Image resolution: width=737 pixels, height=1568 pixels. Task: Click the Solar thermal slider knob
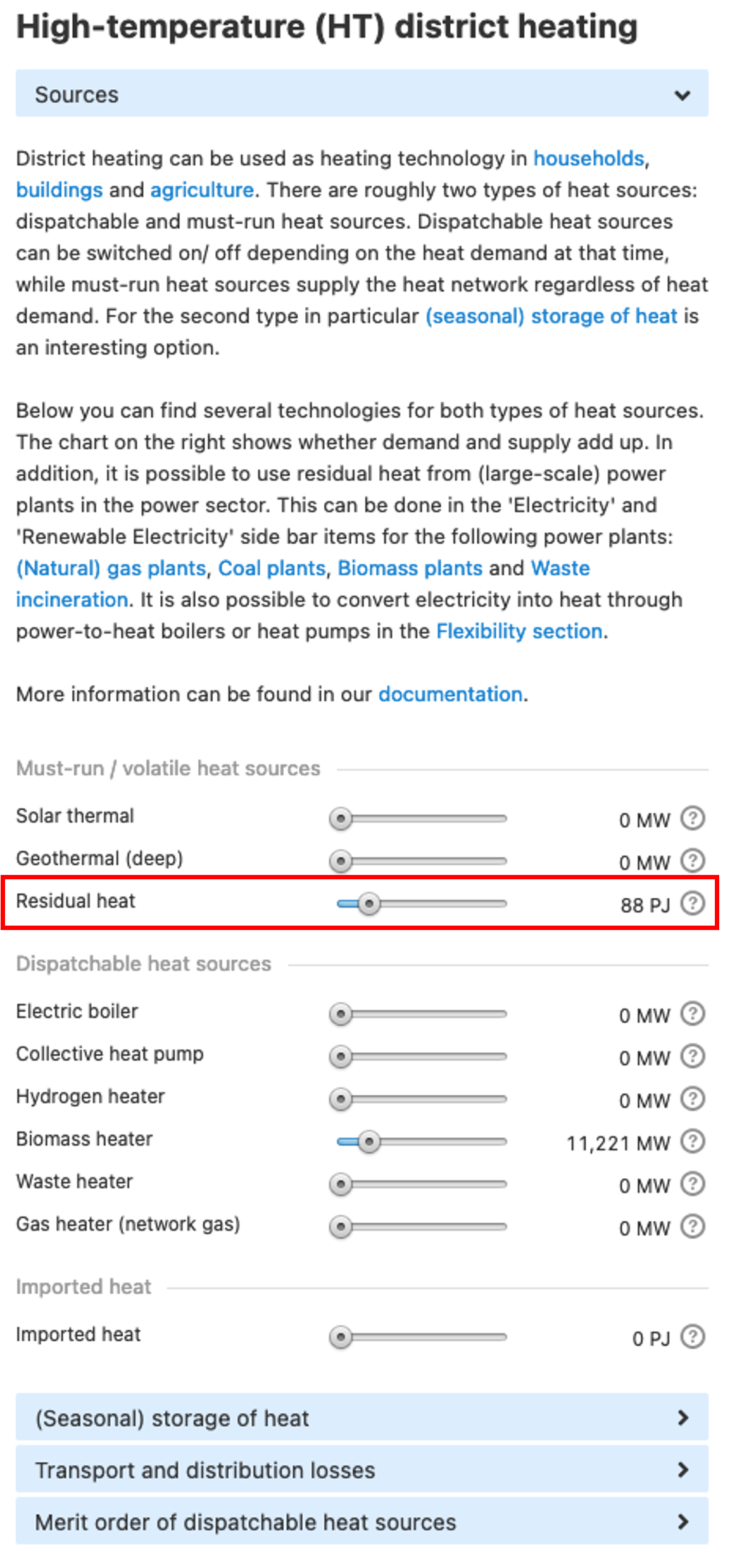point(341,819)
